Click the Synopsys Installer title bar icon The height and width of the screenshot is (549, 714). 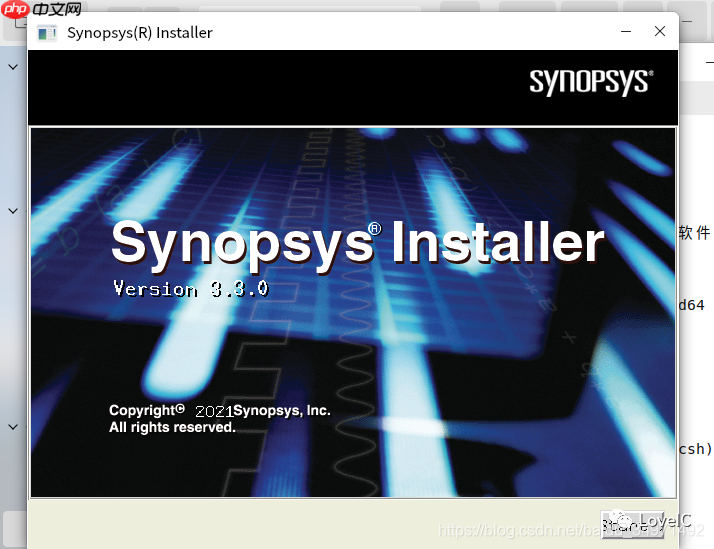47,33
